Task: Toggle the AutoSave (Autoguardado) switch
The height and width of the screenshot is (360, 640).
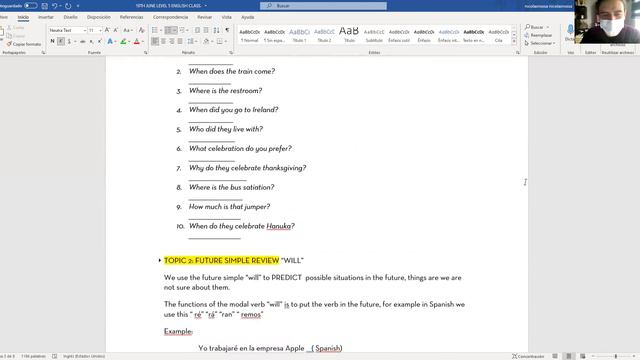Action: 31,6
